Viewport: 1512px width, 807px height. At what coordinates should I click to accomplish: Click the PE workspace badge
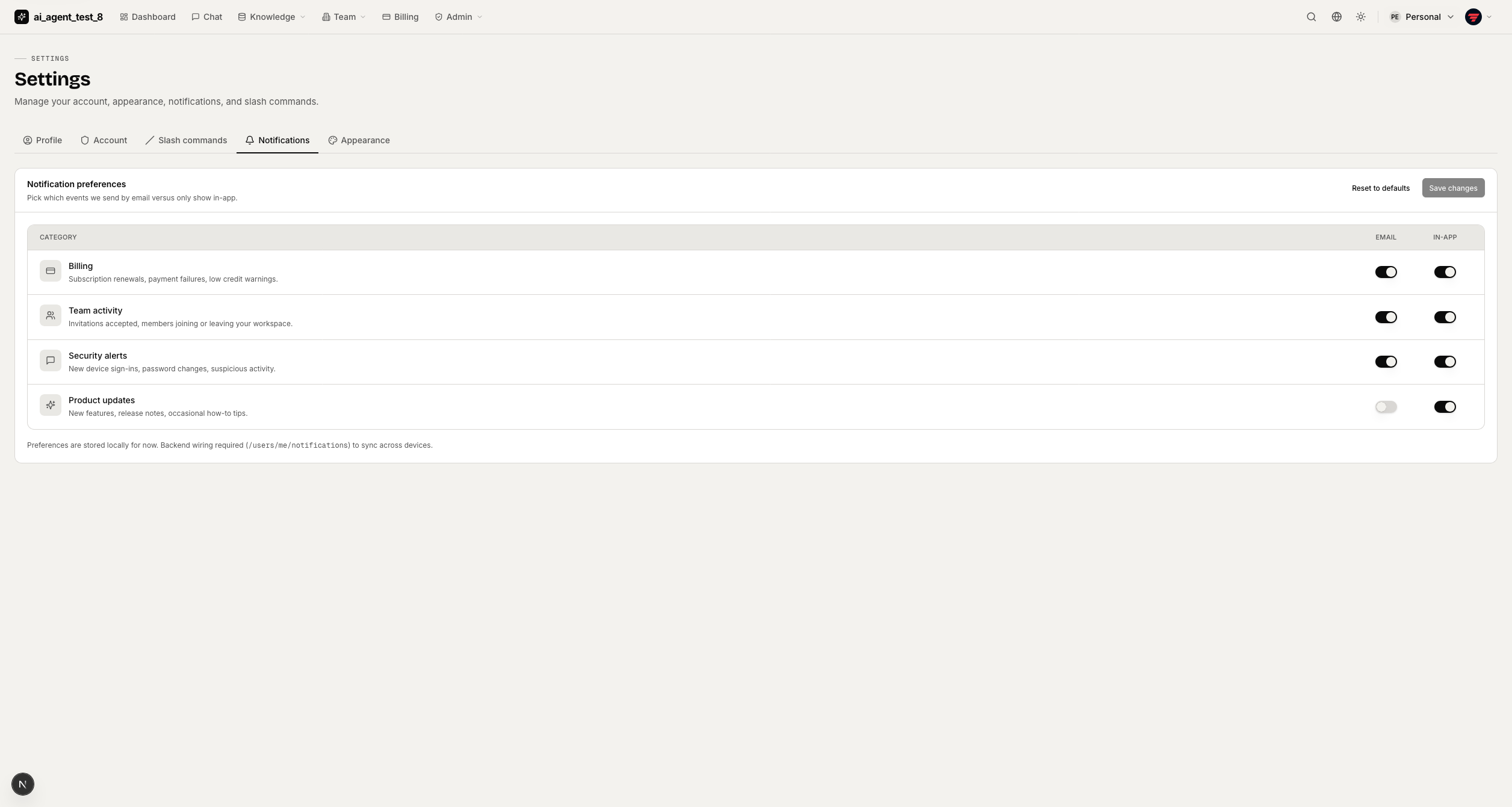(x=1395, y=17)
